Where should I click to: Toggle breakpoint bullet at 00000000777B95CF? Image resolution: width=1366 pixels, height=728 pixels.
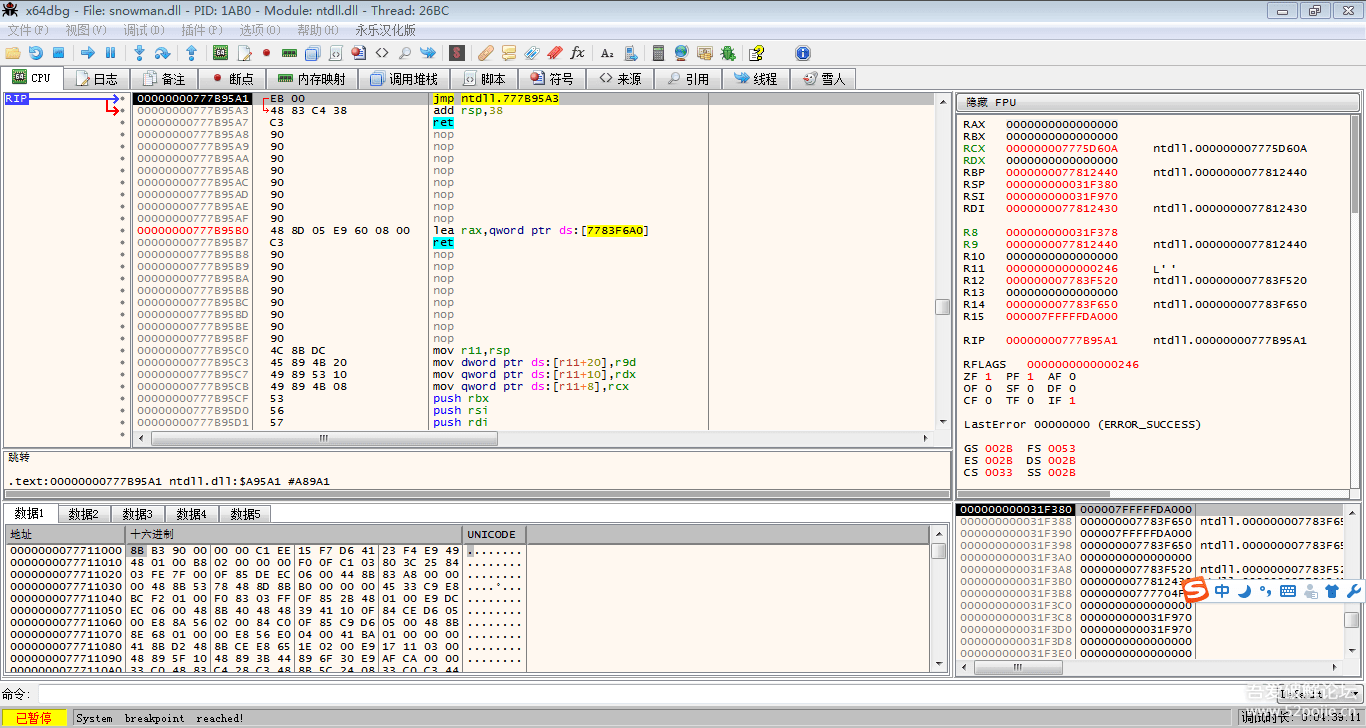[x=123, y=399]
